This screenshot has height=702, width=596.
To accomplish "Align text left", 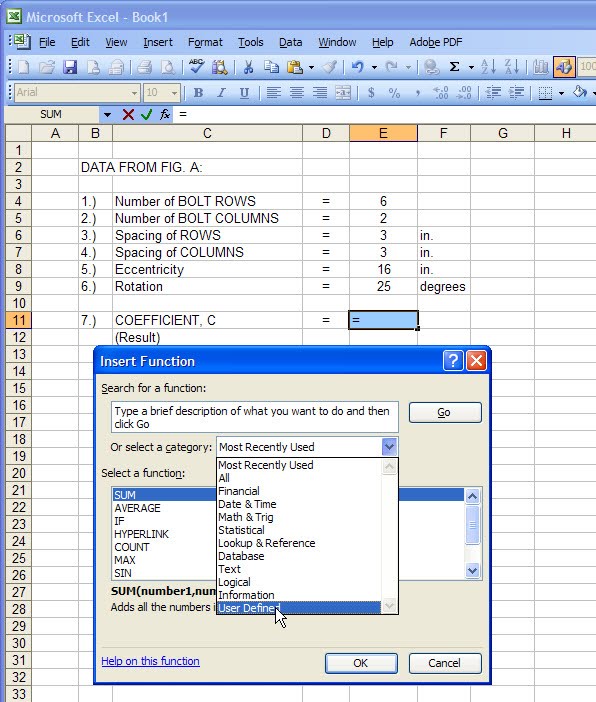I will [274, 93].
